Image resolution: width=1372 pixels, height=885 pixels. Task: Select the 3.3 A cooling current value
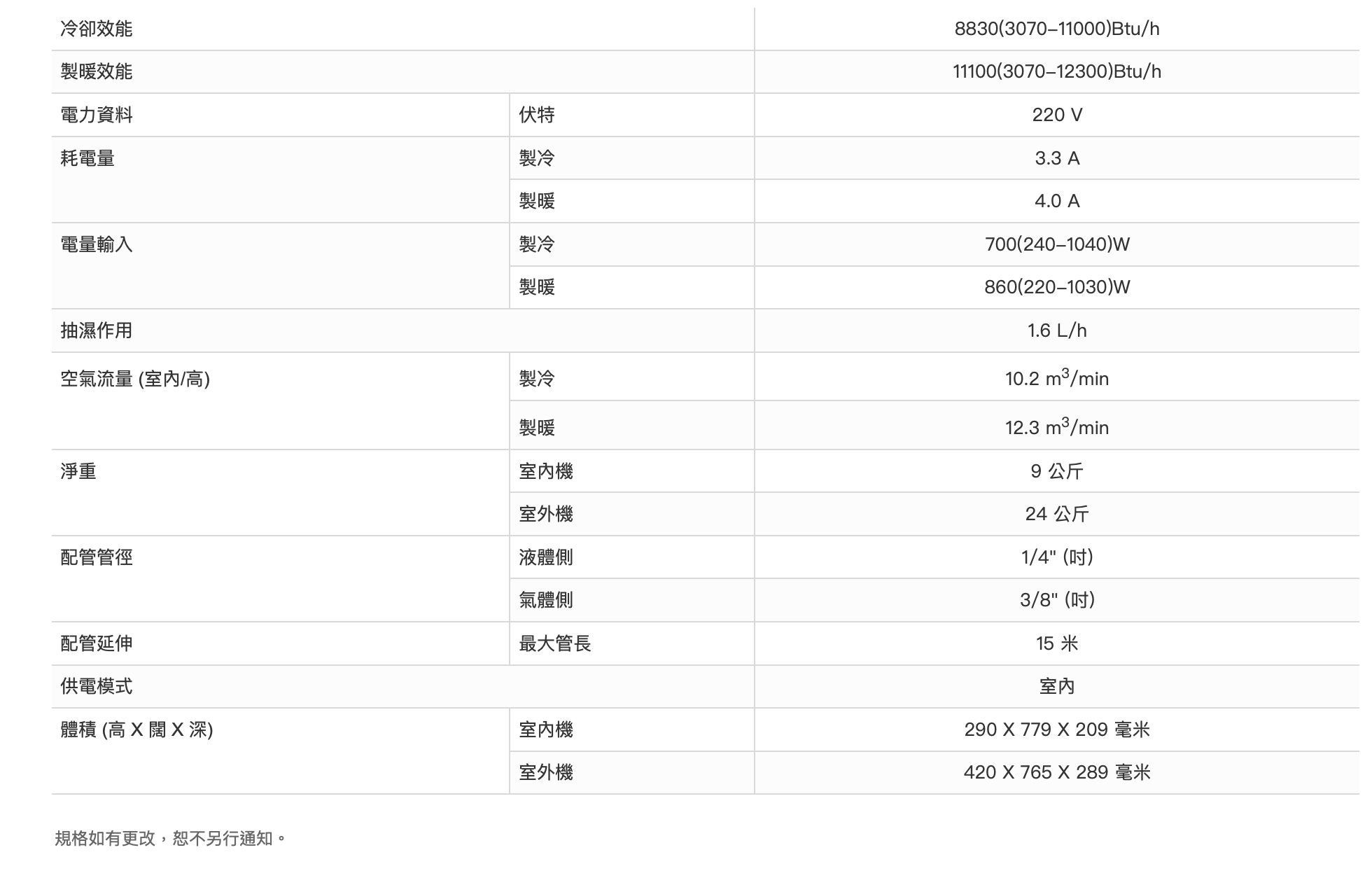1056,158
